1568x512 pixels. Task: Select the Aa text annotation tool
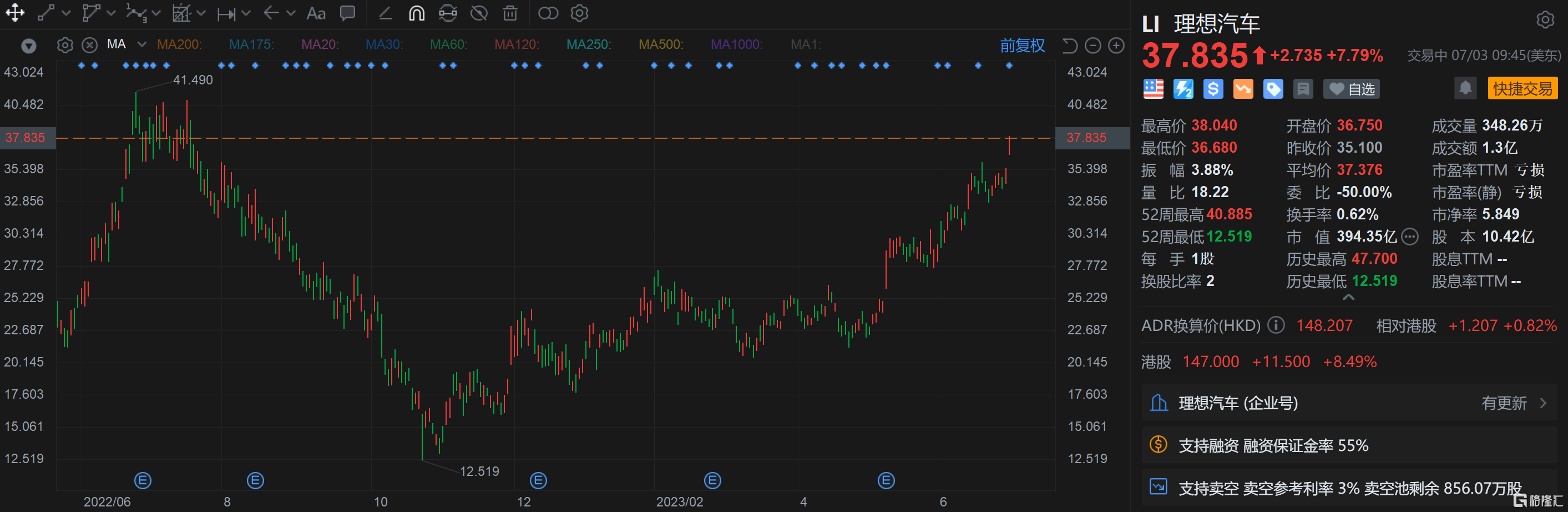click(316, 13)
